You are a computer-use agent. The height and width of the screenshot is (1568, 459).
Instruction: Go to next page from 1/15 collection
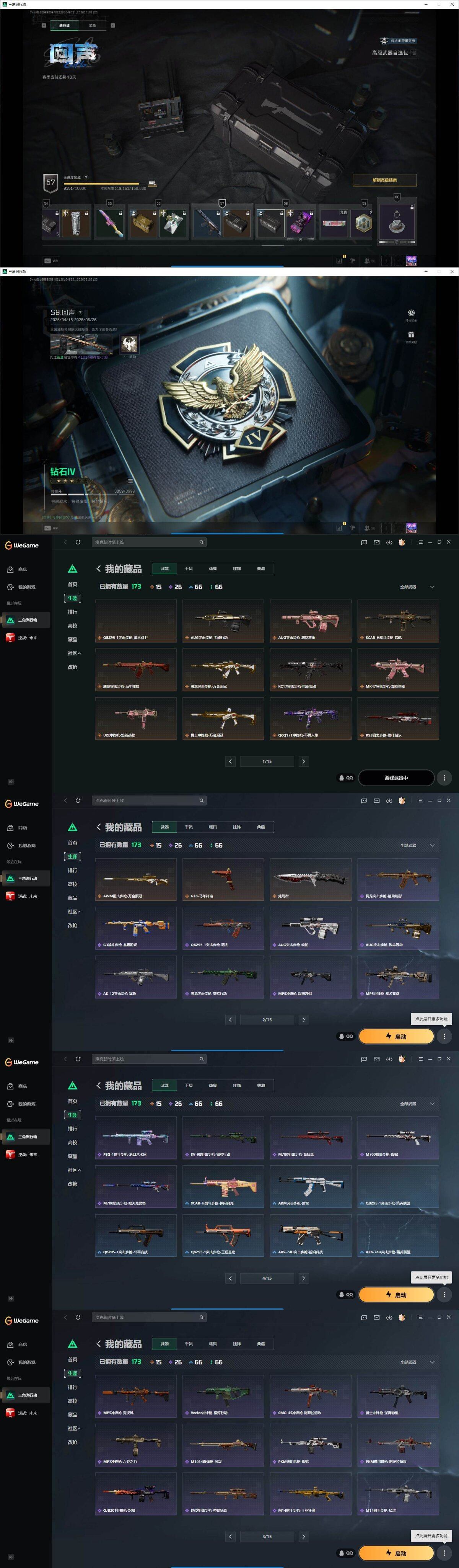[303, 761]
